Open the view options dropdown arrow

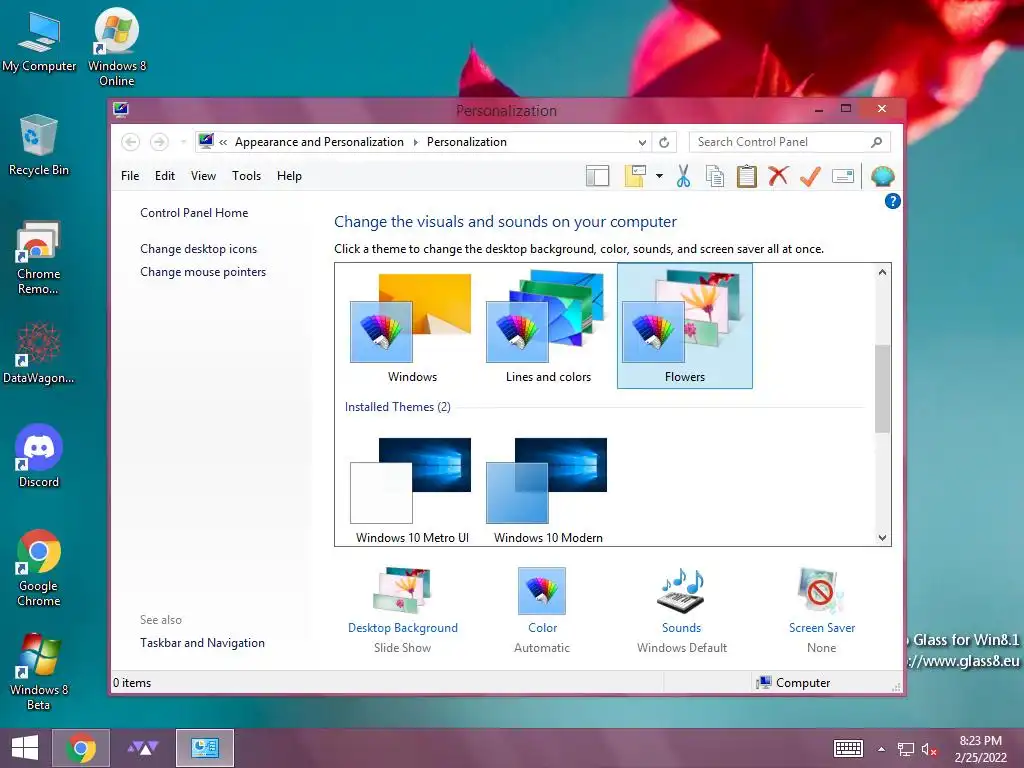tap(659, 176)
